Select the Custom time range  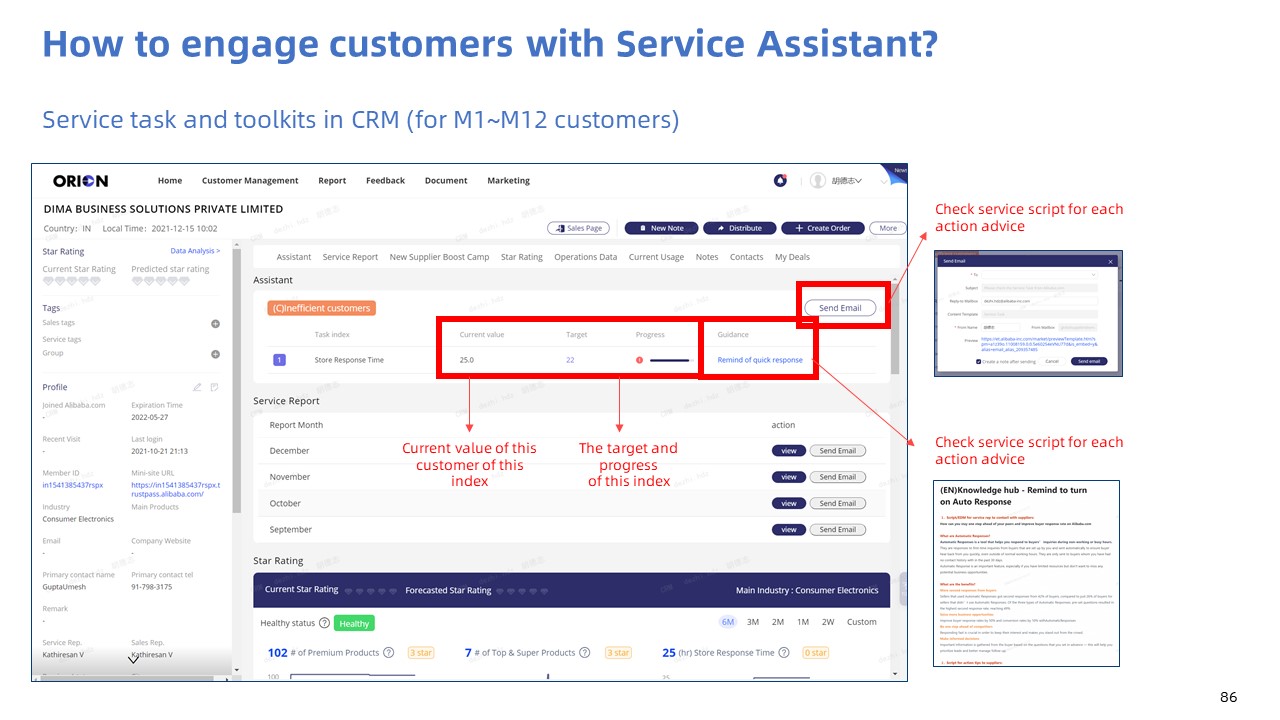[x=862, y=622]
